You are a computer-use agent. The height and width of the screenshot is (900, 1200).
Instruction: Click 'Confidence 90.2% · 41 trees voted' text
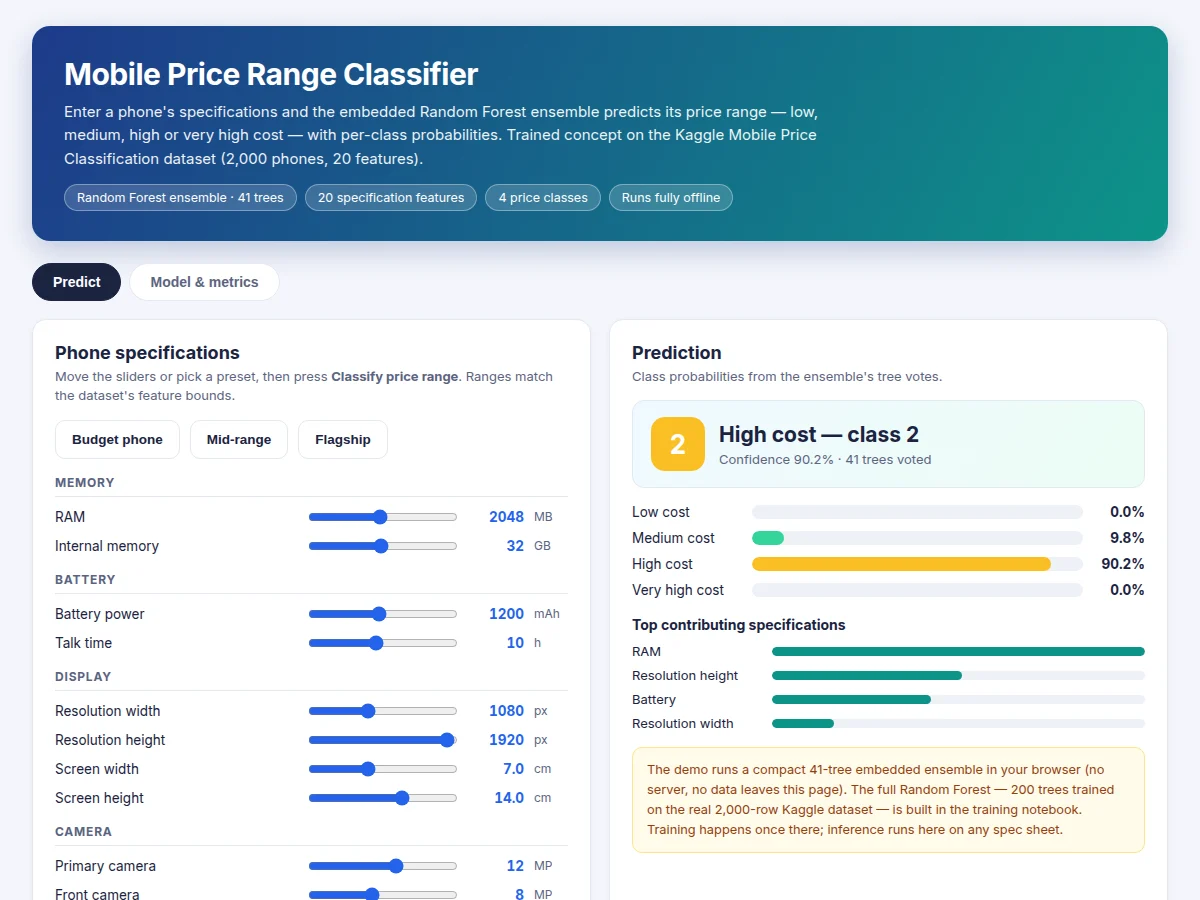(x=825, y=460)
